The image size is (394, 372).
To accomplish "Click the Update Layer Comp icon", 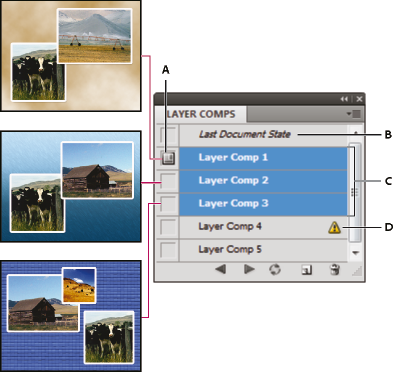I will coord(275,269).
